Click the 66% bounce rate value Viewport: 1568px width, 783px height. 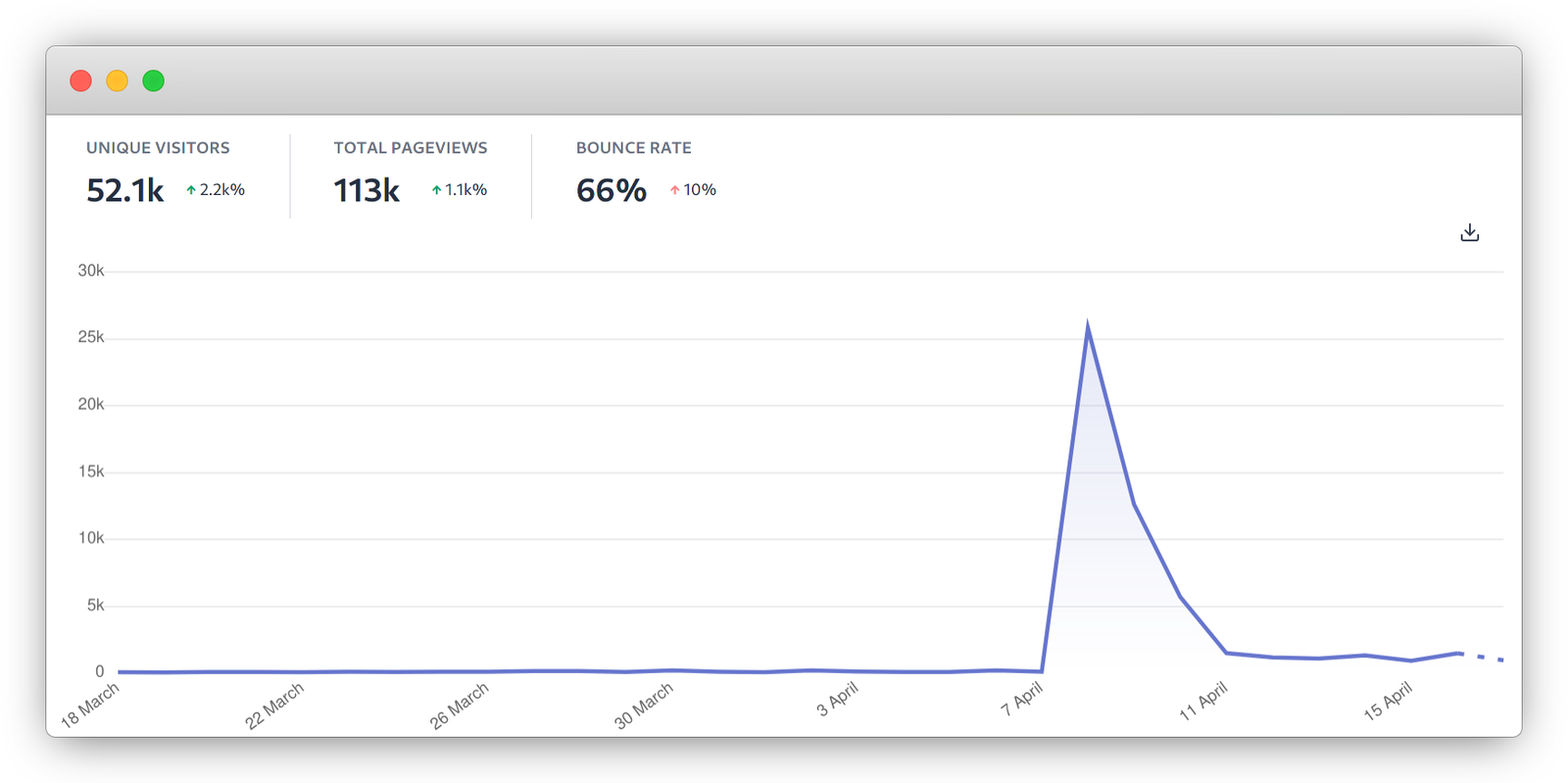(611, 190)
